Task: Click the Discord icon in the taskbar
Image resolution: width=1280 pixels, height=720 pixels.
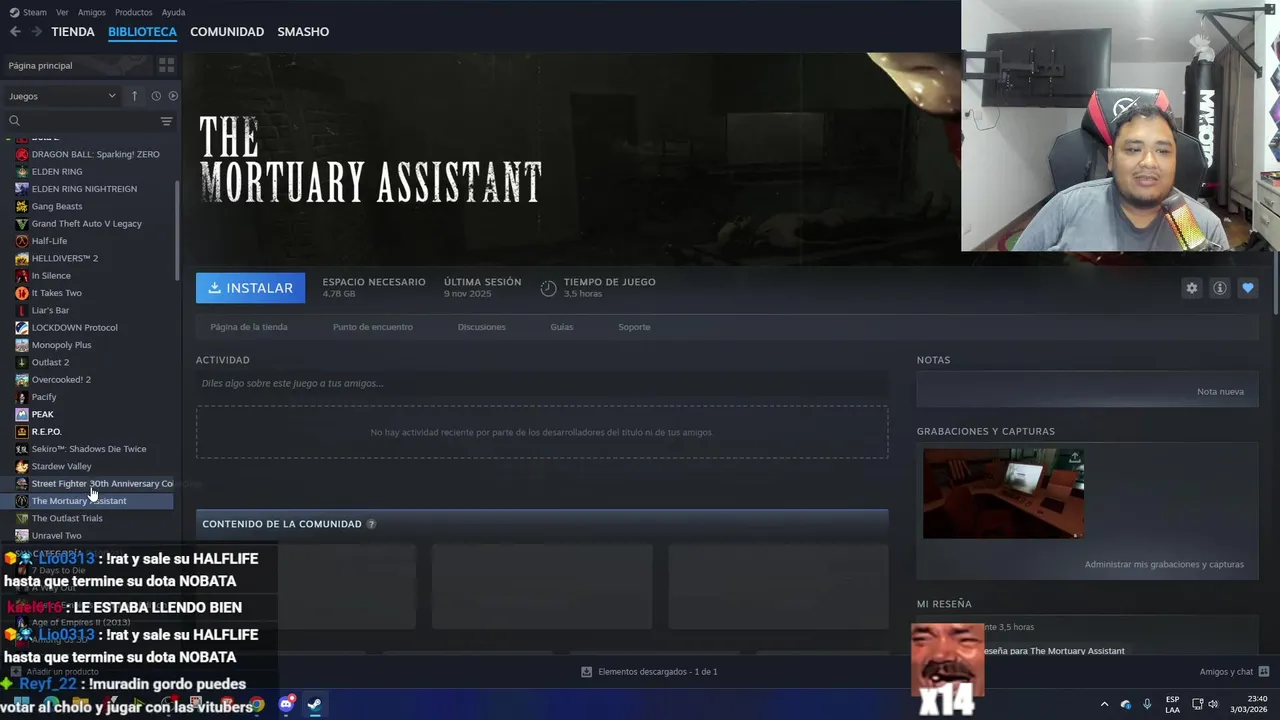Action: [287, 704]
